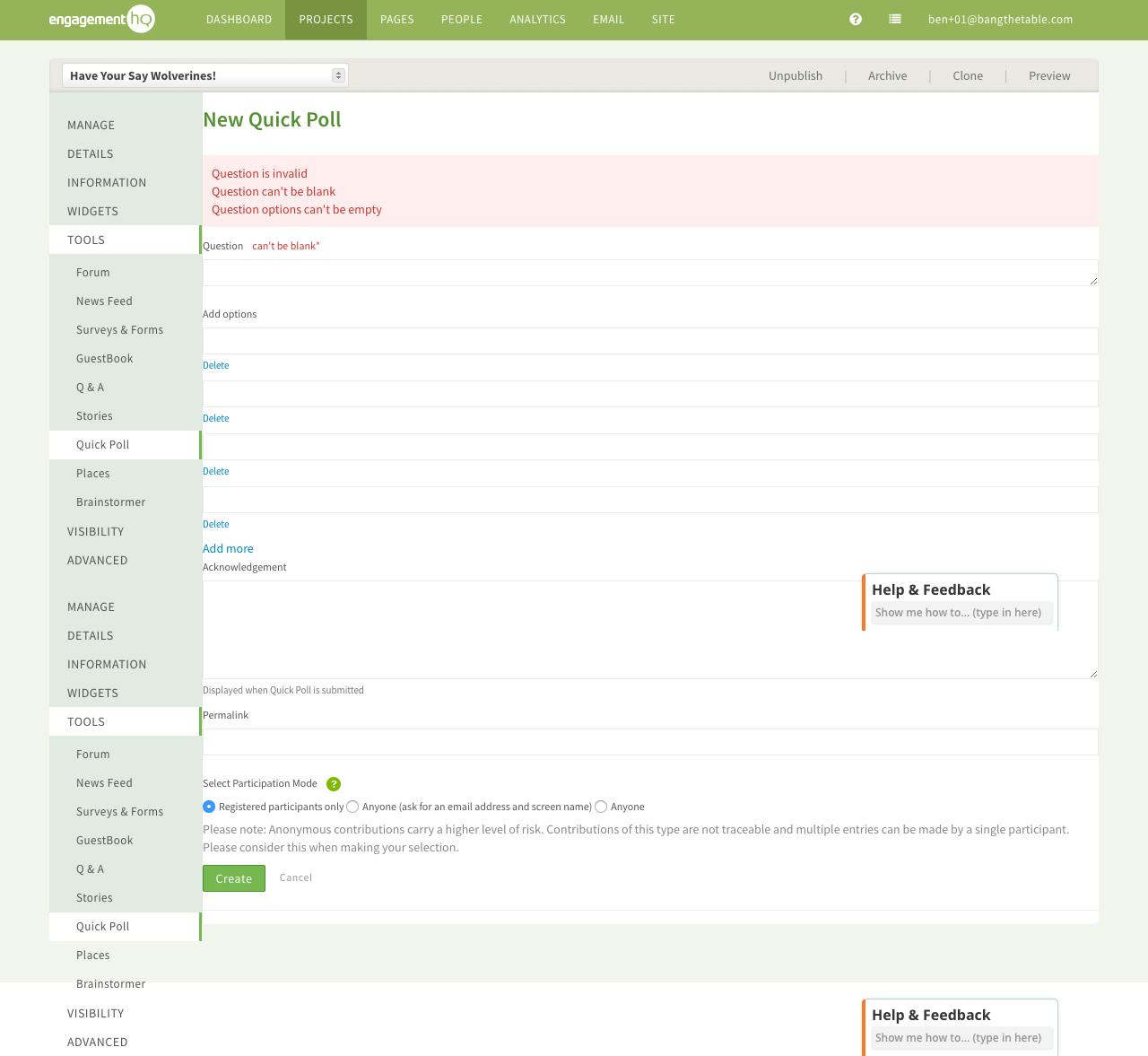Click the help question mark icon in header
Image resolution: width=1148 pixels, height=1056 pixels.
tap(856, 19)
